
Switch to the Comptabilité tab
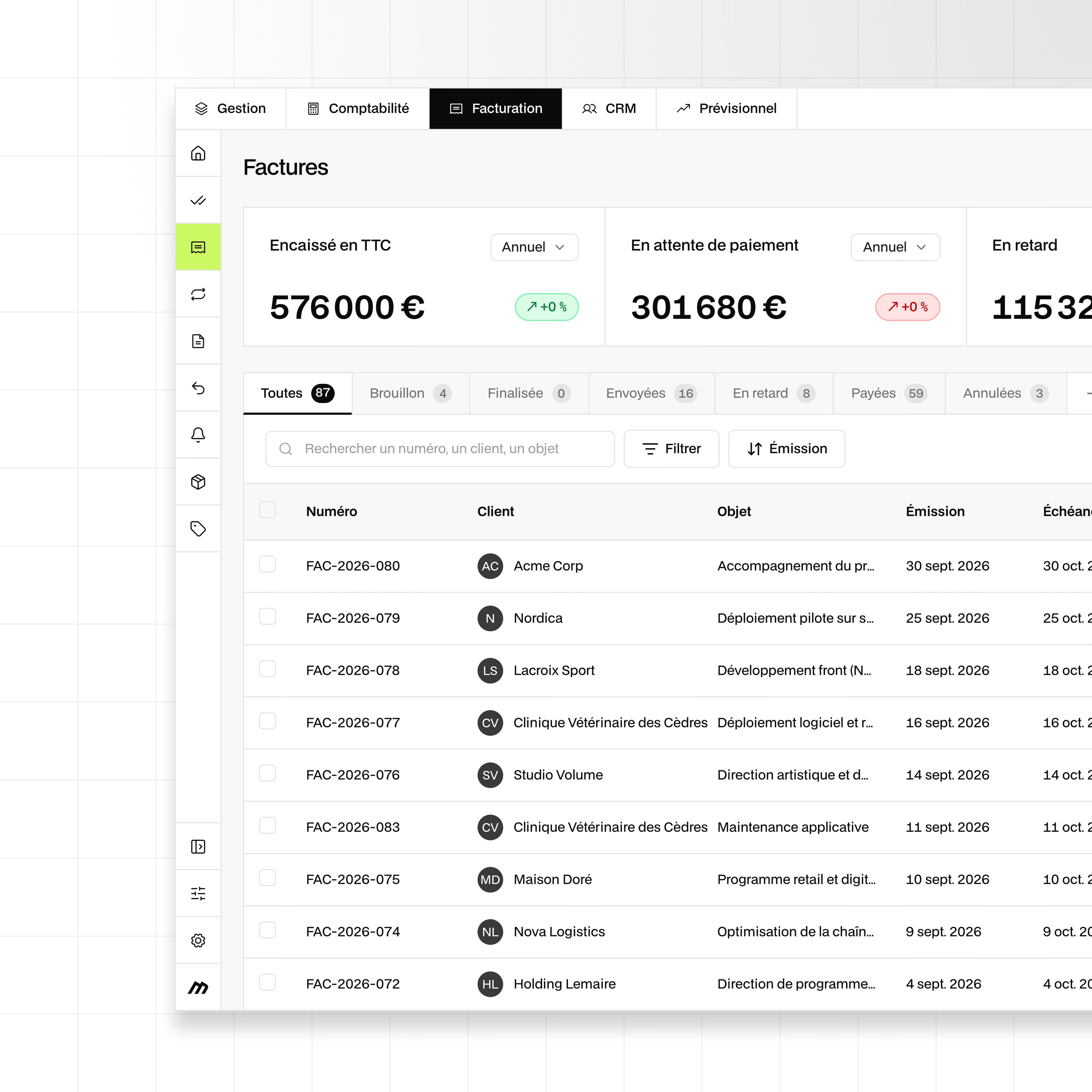pos(358,109)
